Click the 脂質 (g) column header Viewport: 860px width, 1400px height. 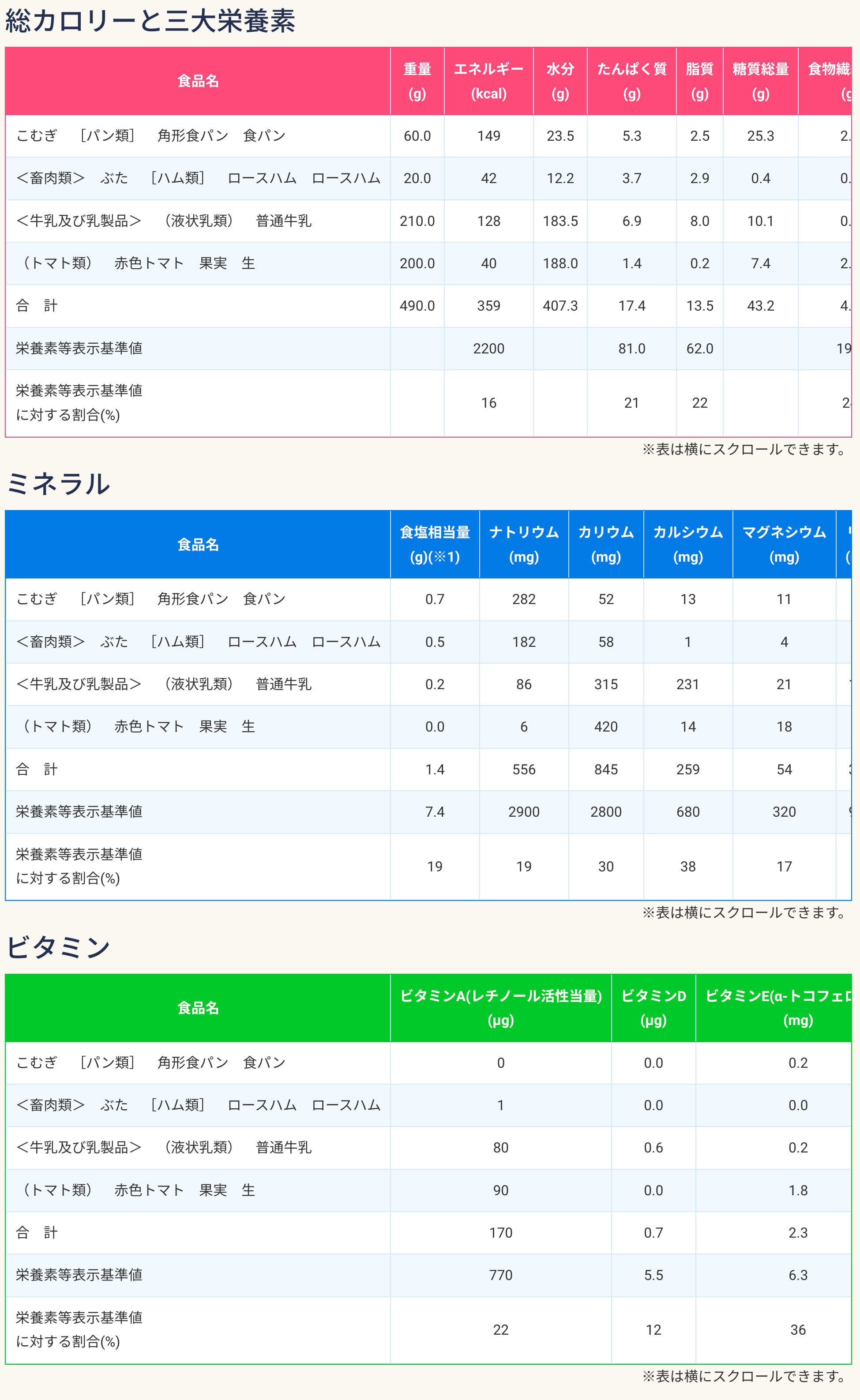click(x=699, y=81)
